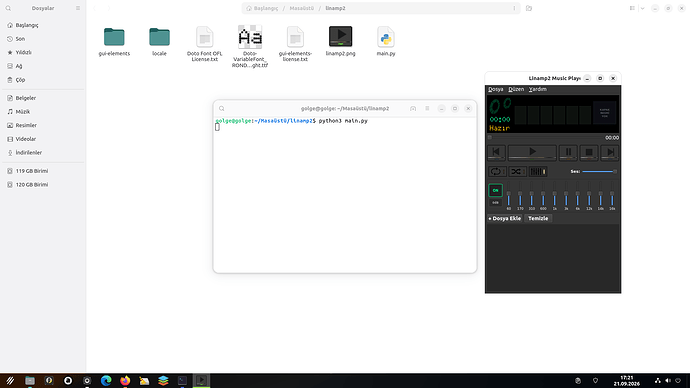Click the + Dosya Ekle button

[504, 218]
